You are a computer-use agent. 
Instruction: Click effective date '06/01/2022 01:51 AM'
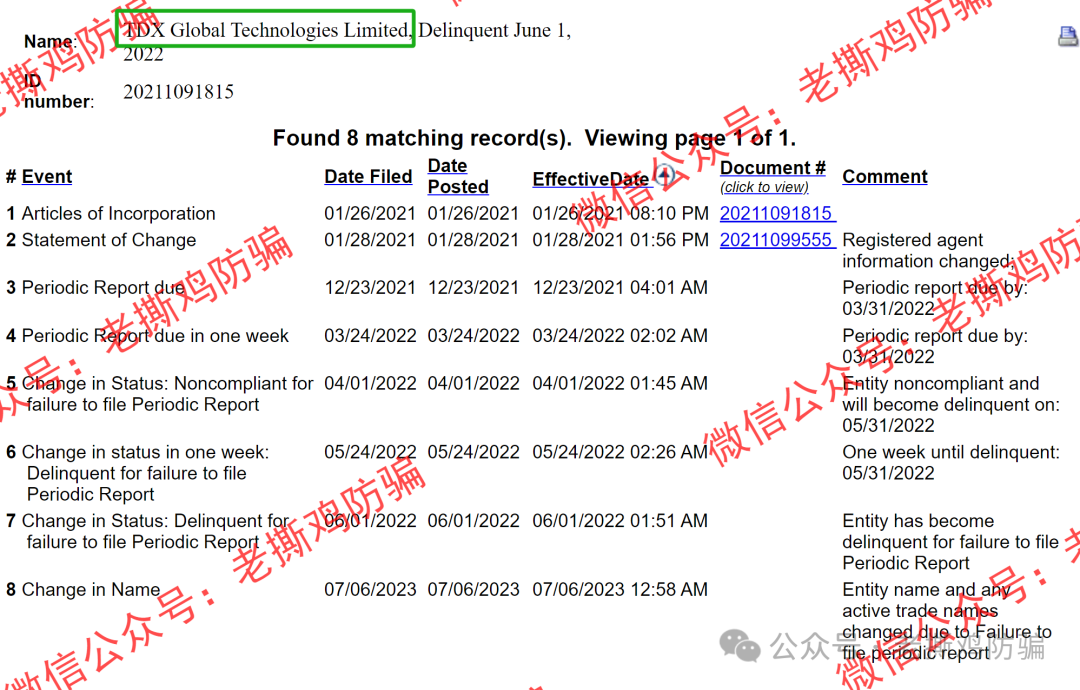pos(621,521)
